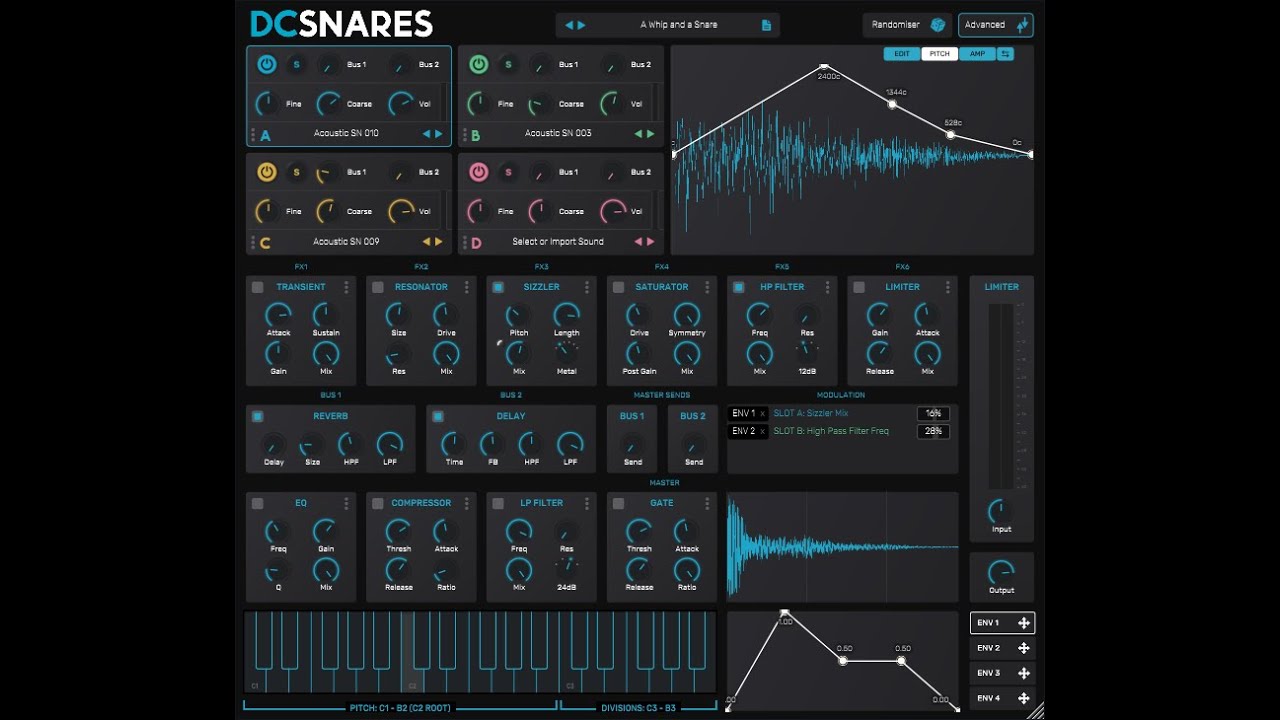Switch to the PITCH tab
1280x720 pixels.
click(939, 54)
